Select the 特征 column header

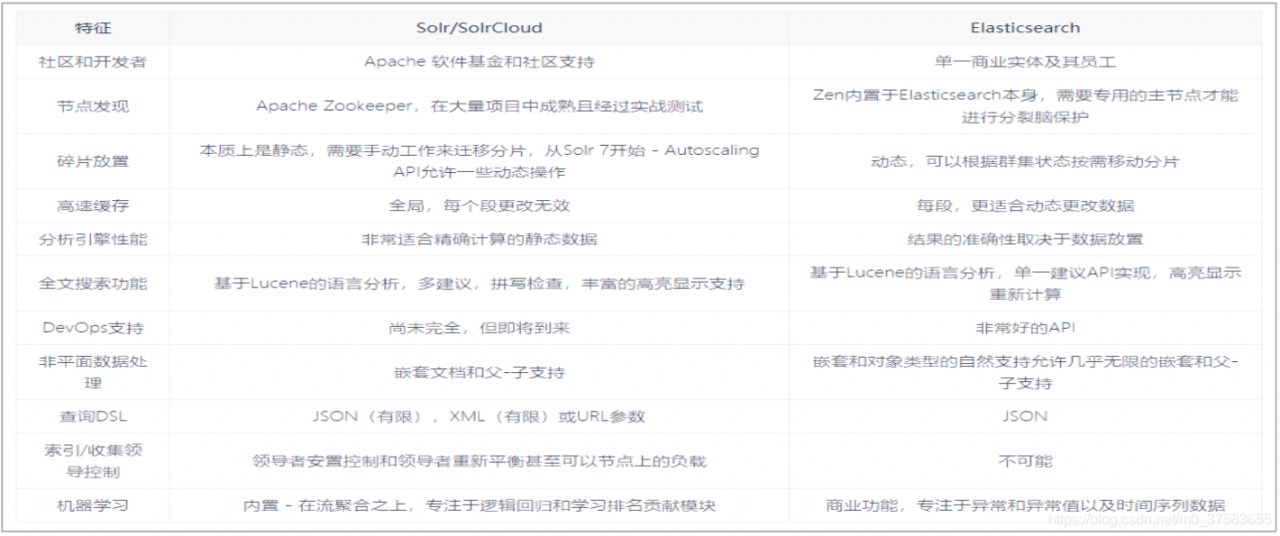coord(93,28)
